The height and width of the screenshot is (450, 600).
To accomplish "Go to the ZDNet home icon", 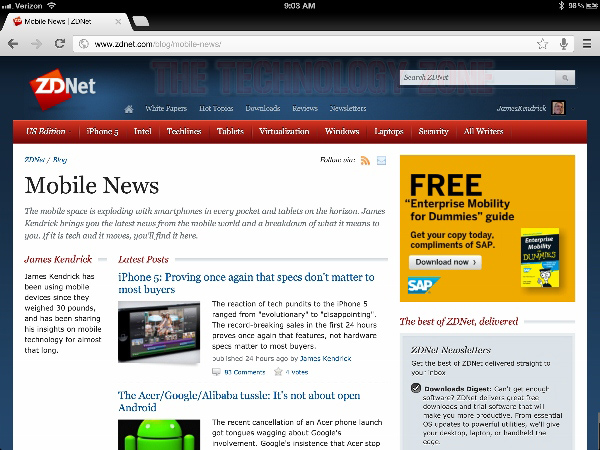I will (129, 109).
